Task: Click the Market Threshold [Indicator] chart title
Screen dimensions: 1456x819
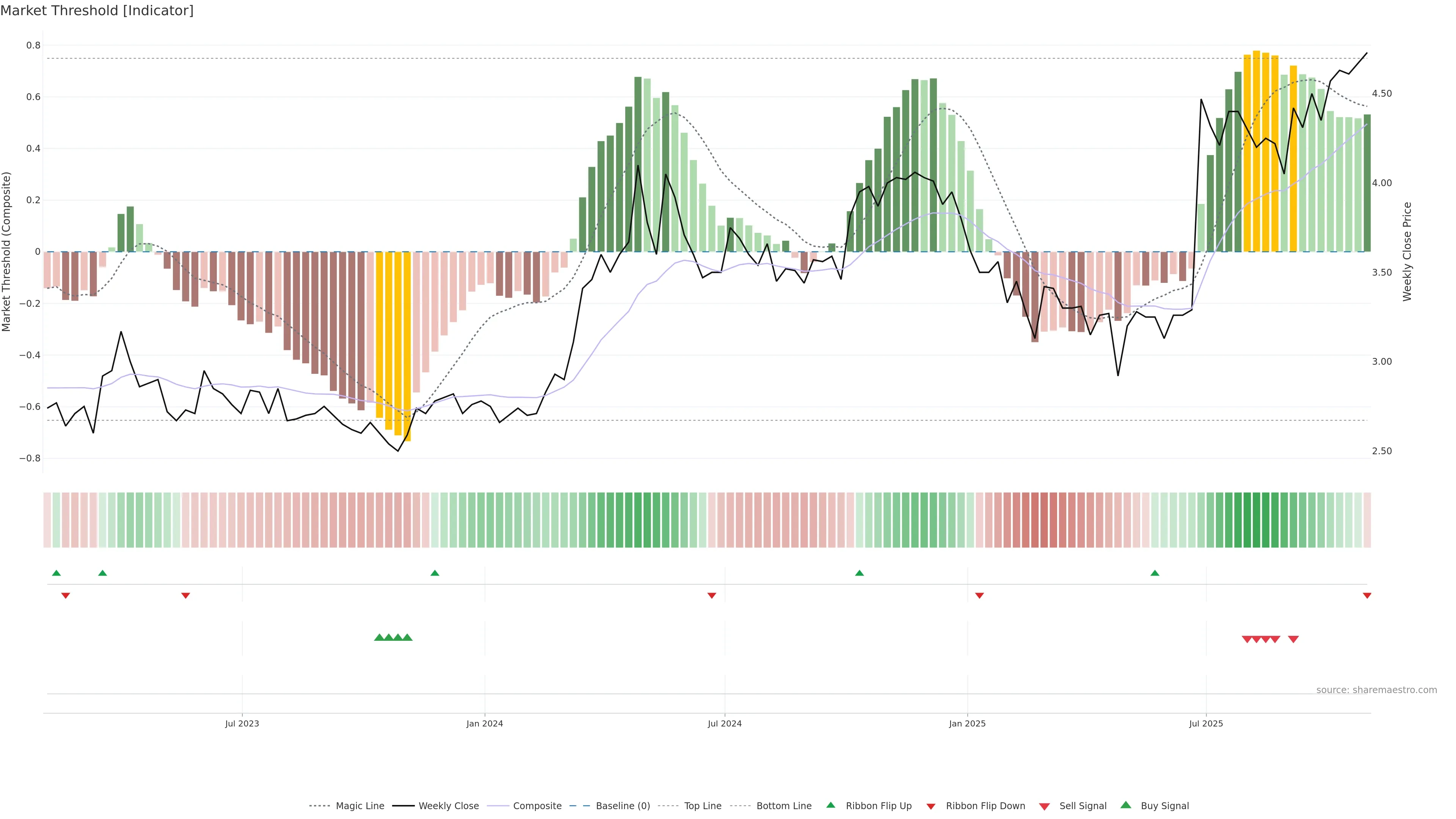Action: coord(97,11)
